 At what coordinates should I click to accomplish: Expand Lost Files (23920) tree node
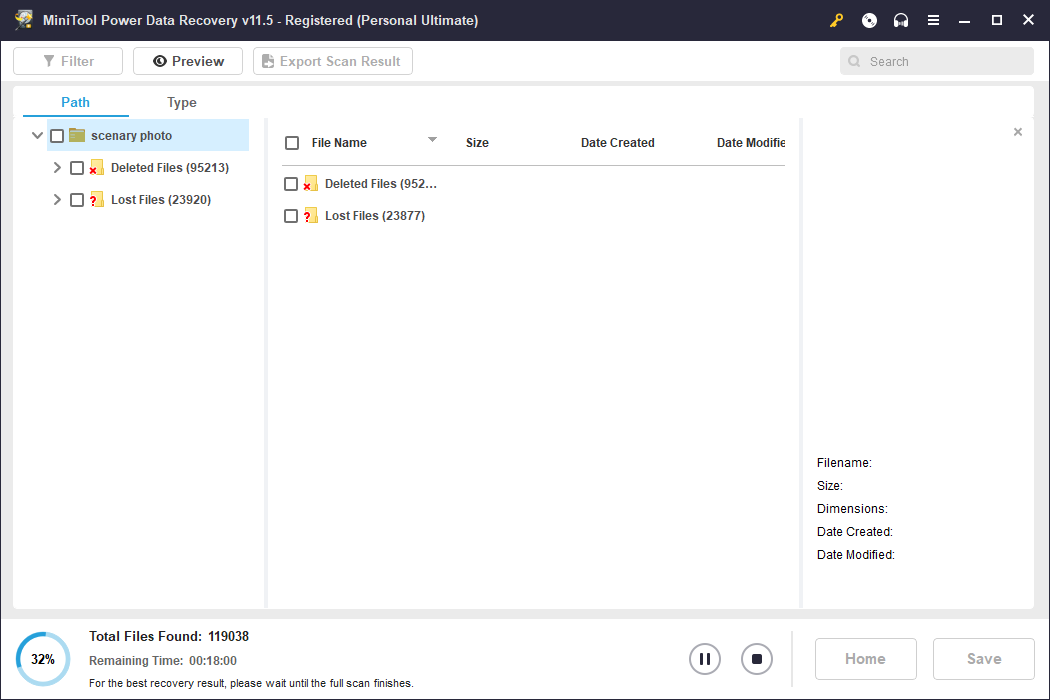tap(57, 200)
